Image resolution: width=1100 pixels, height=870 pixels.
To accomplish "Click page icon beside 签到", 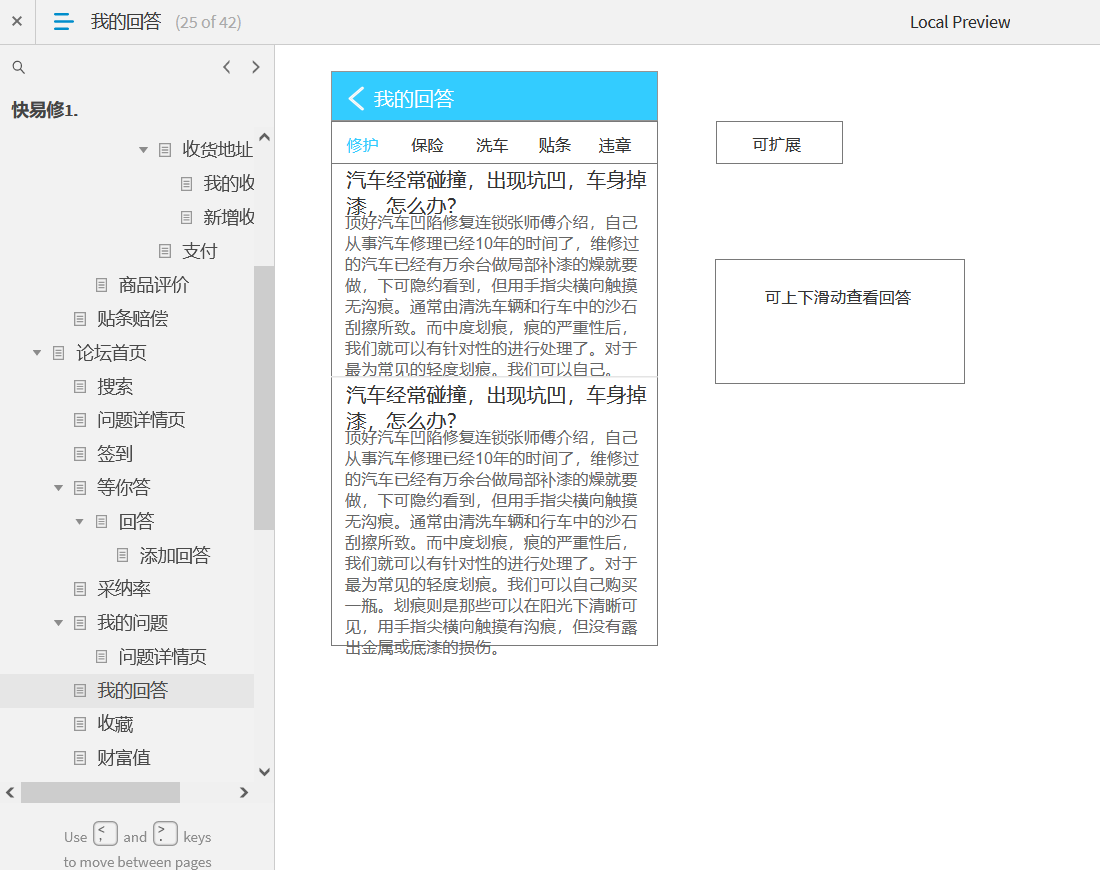I will pos(80,454).
